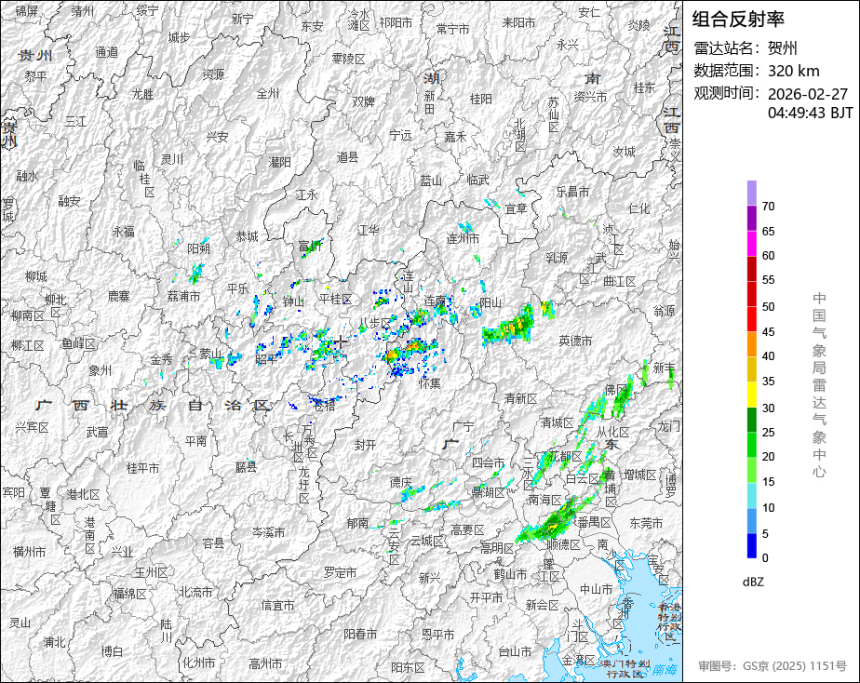Click the blue 0–5 dBZ legend swatch
860x683 pixels.
tap(751, 546)
